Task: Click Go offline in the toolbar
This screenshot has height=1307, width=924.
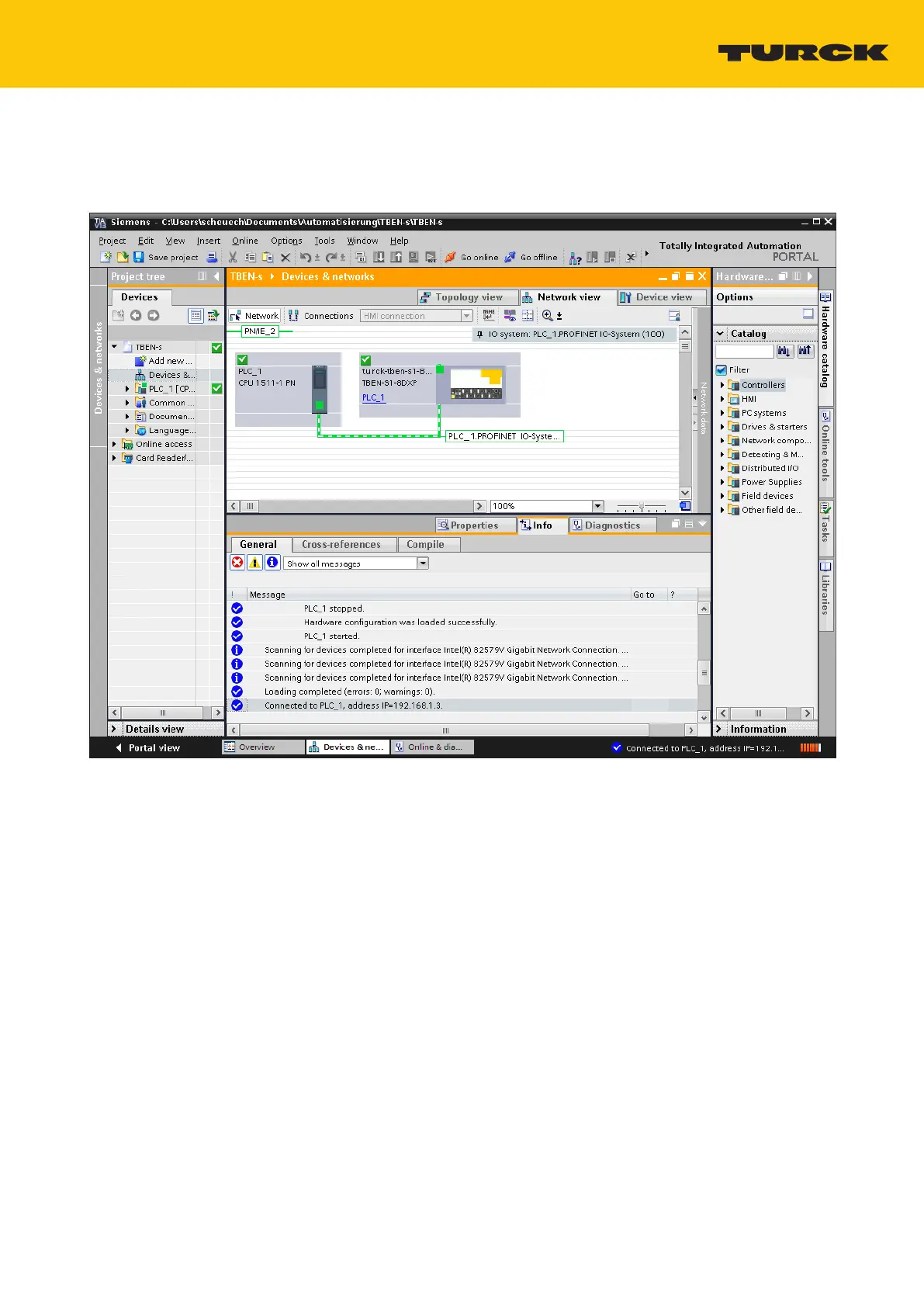Action: [531, 257]
